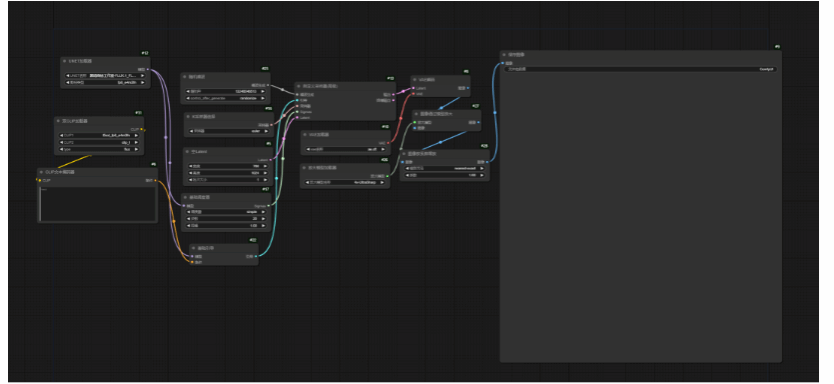Collapse the upscale model loader node dot
This screenshot has height=384, width=834.
[305, 168]
